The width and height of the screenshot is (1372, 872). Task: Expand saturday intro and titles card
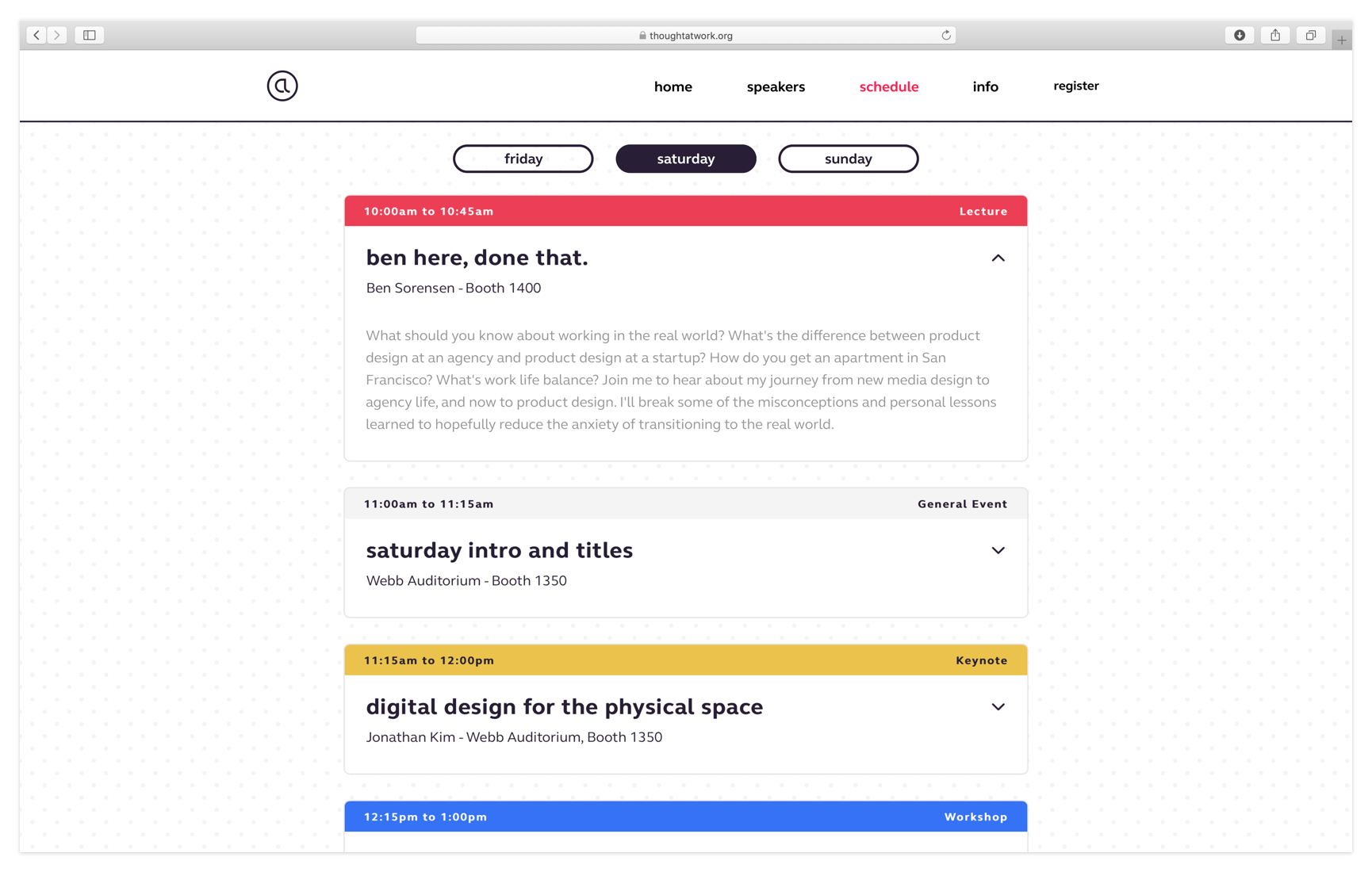tap(998, 550)
